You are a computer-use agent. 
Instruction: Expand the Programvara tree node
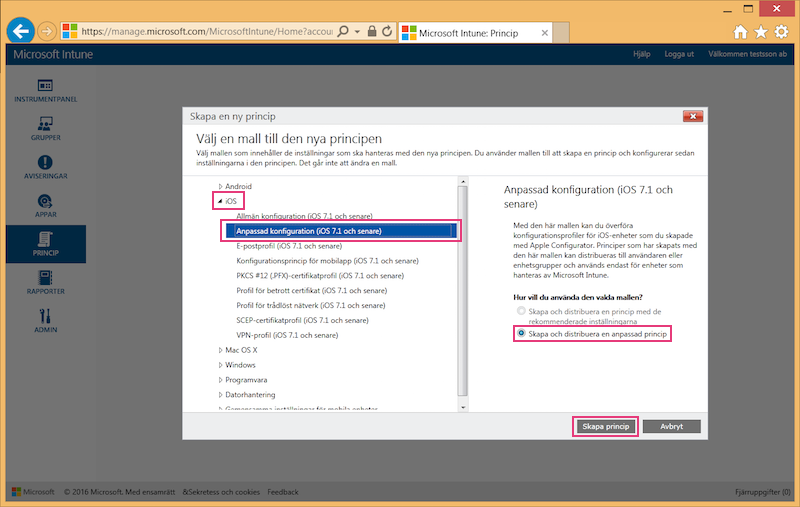(220, 380)
